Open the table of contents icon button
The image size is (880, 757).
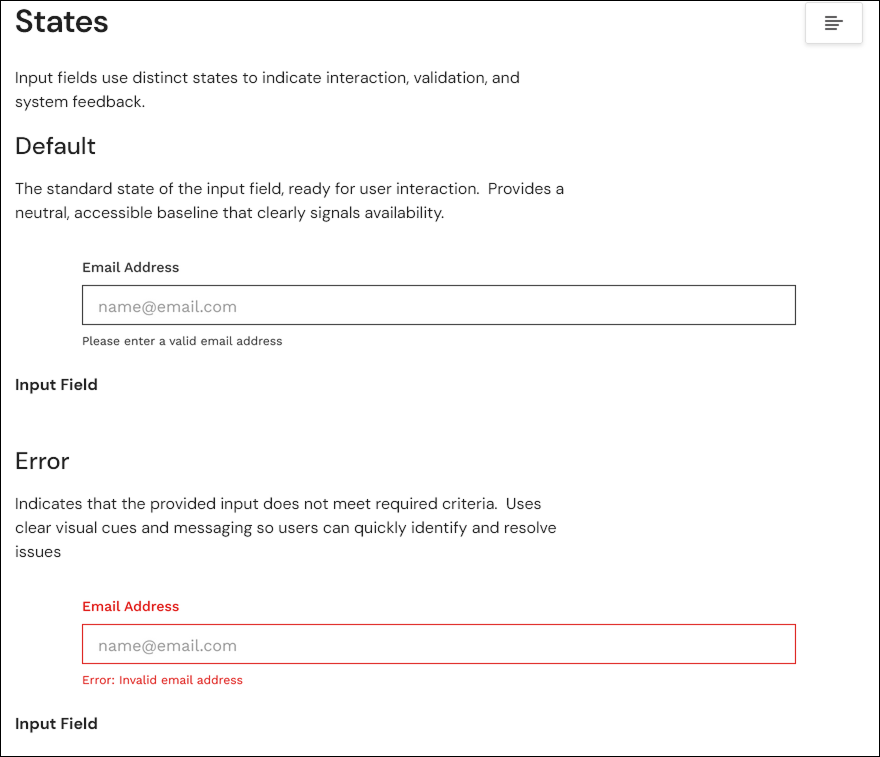tap(833, 23)
